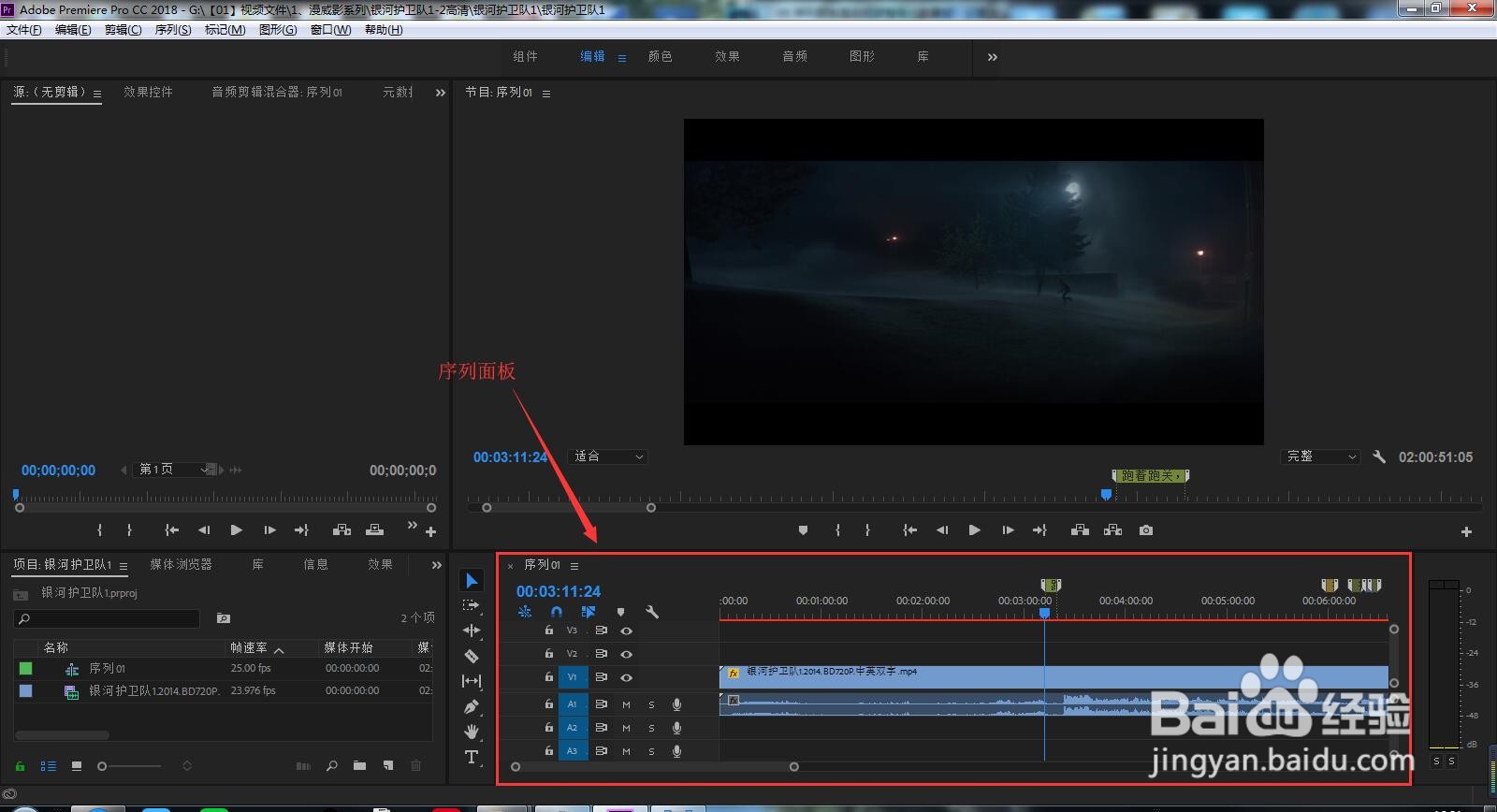
Task: Toggle Snap magnet in timeline
Action: (x=557, y=612)
